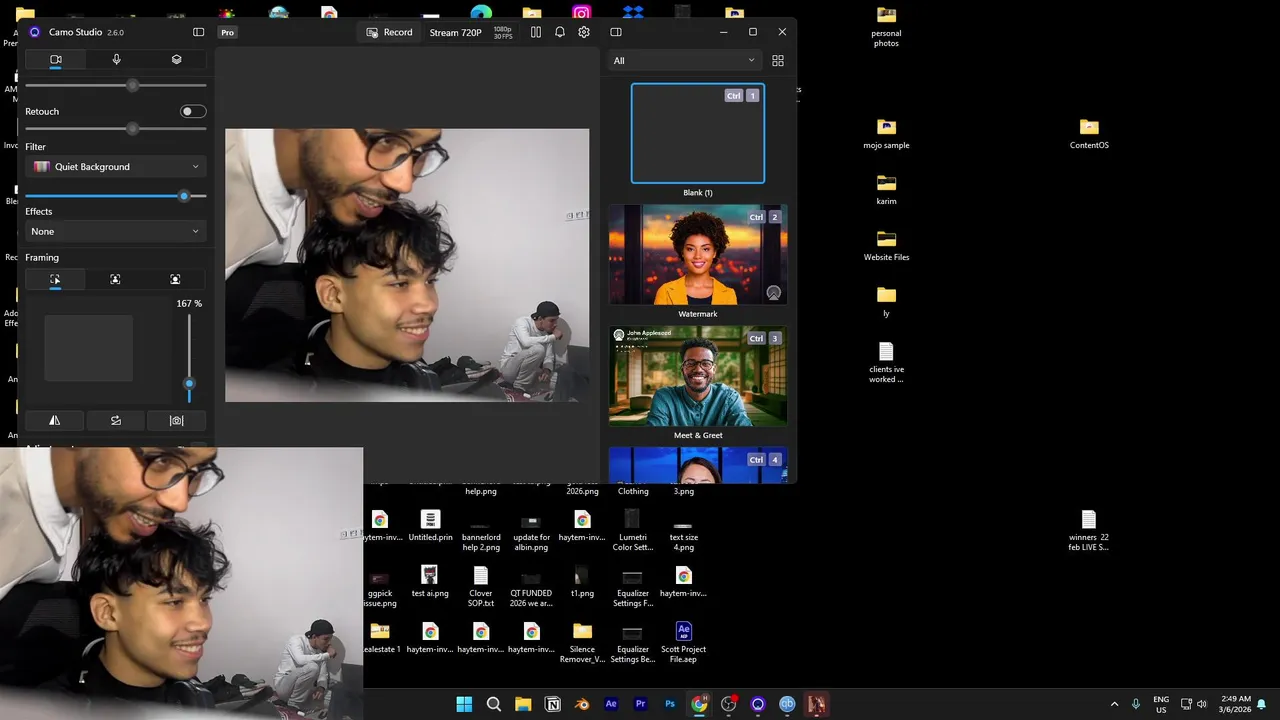Screen dimensions: 1280x720
Task: Open File Explorer from taskbar
Action: pyautogui.click(x=523, y=704)
